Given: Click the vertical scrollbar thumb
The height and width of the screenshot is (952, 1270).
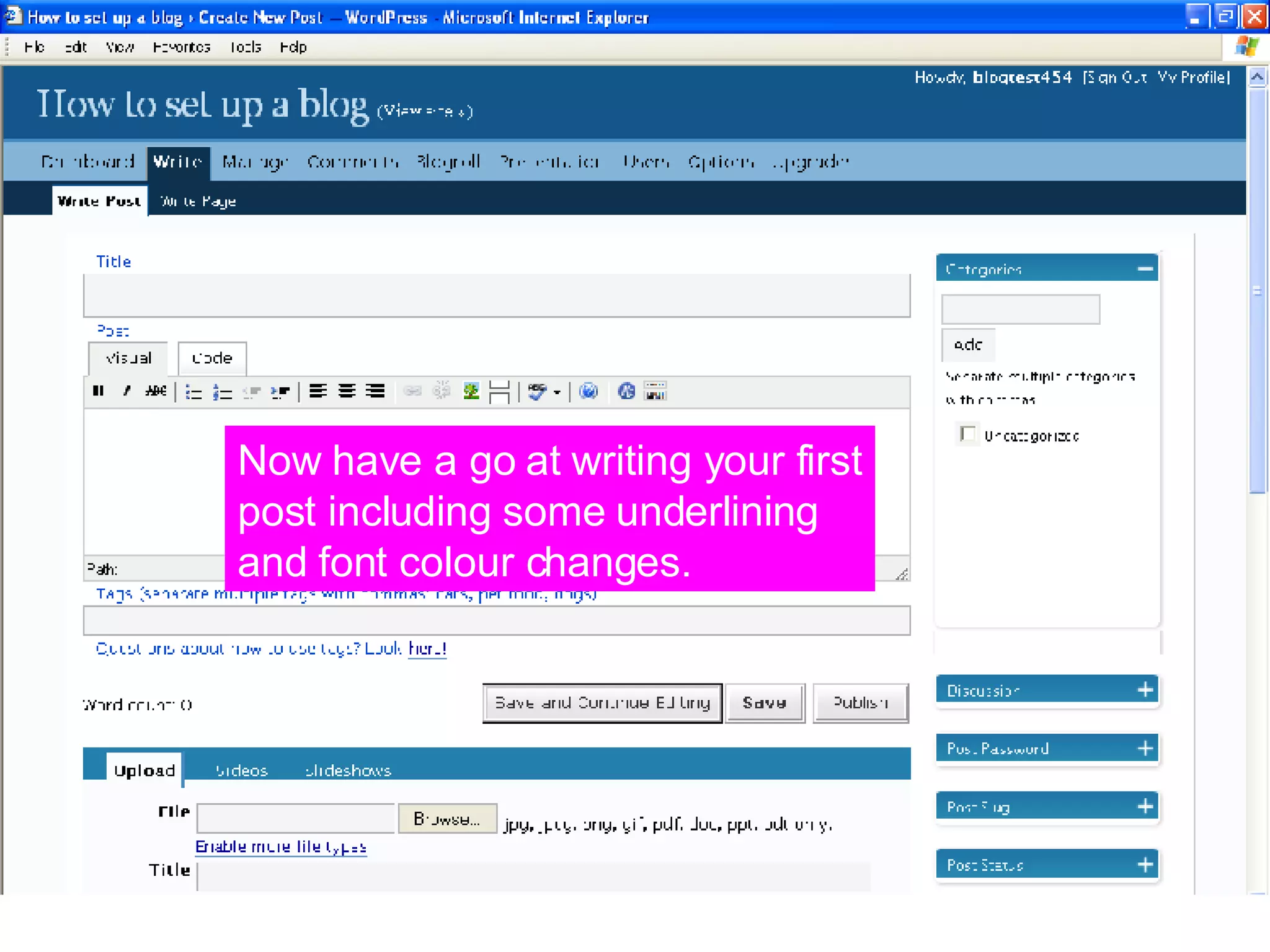Looking at the screenshot, I should click(1257, 290).
